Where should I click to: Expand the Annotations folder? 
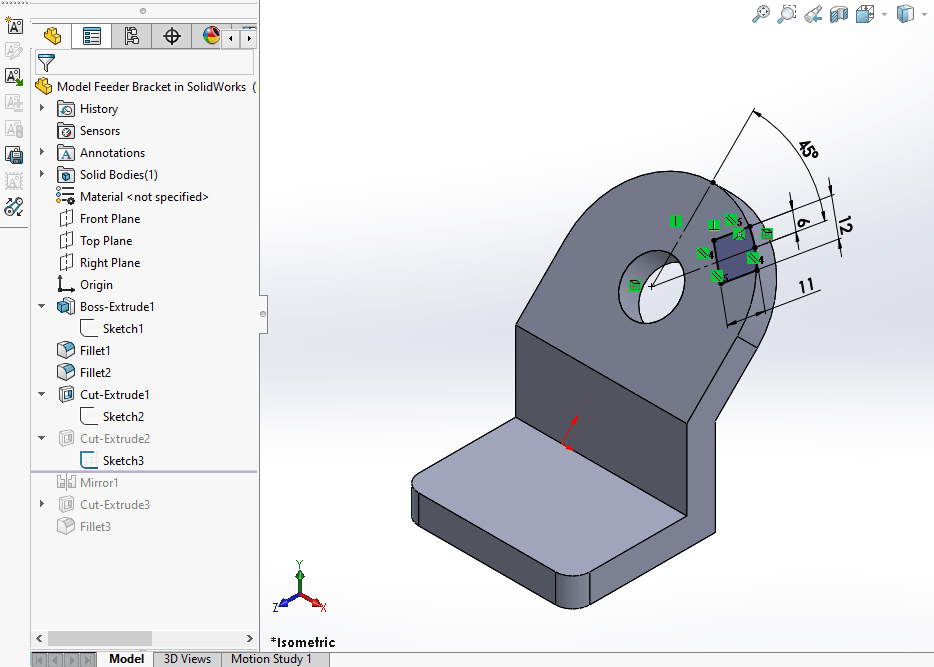coord(41,152)
